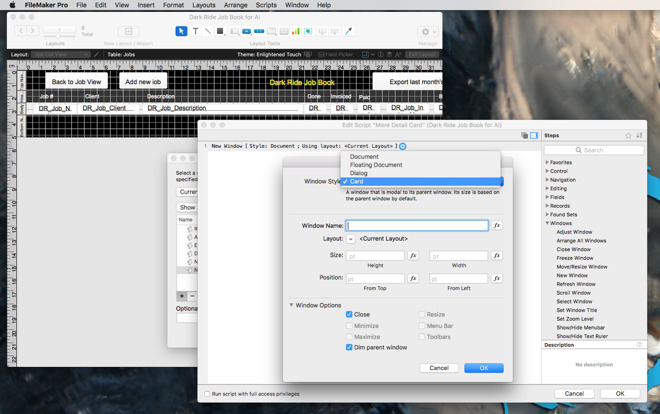Open the formula editor for From Top
Screen dimensions: 660x414
click(x=413, y=279)
